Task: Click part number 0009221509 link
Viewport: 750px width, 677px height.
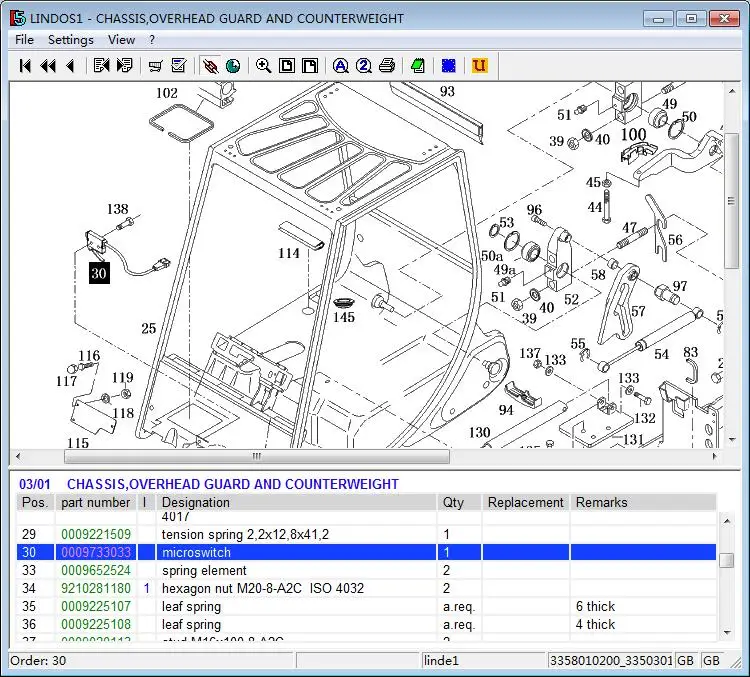Action: [95, 535]
